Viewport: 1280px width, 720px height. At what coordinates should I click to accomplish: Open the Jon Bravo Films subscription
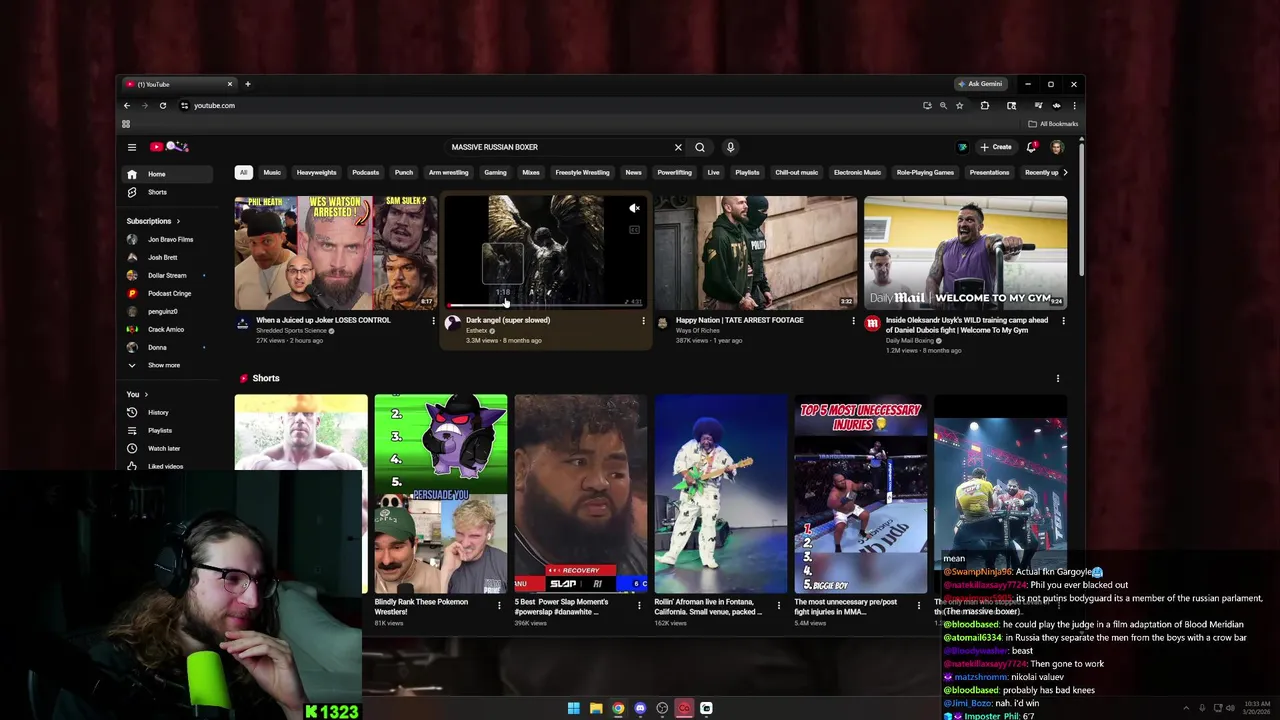coord(167,239)
